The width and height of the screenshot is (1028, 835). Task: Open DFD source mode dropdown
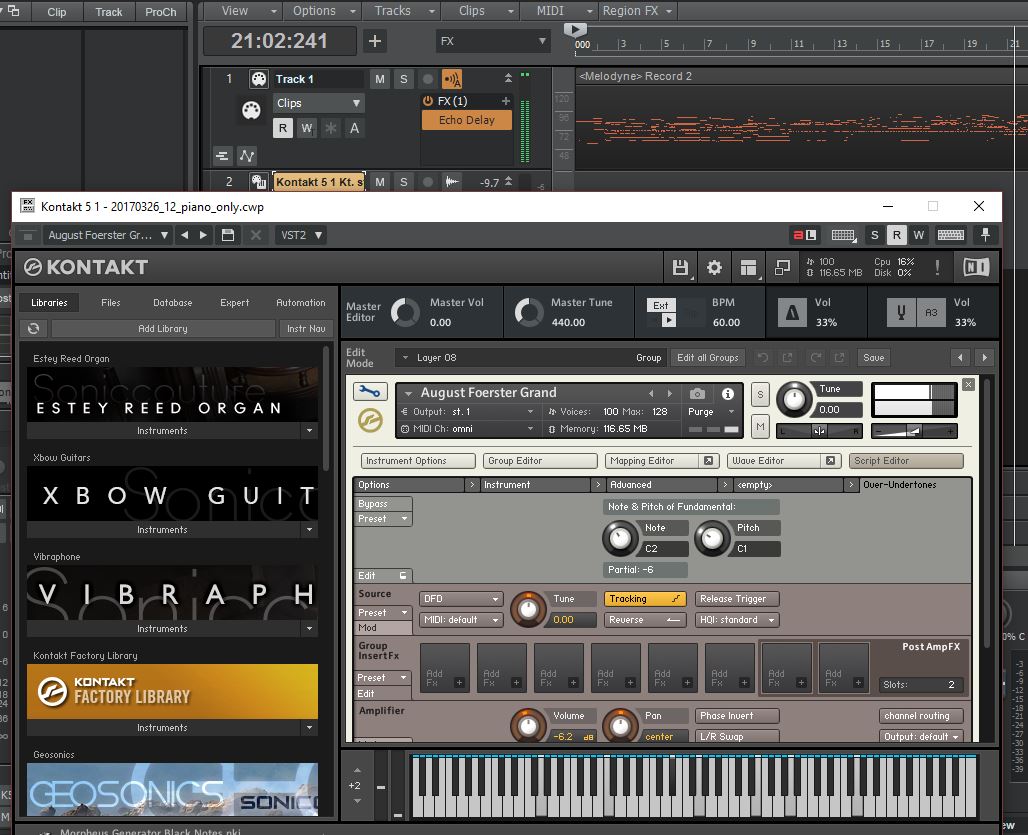pyautogui.click(x=461, y=599)
